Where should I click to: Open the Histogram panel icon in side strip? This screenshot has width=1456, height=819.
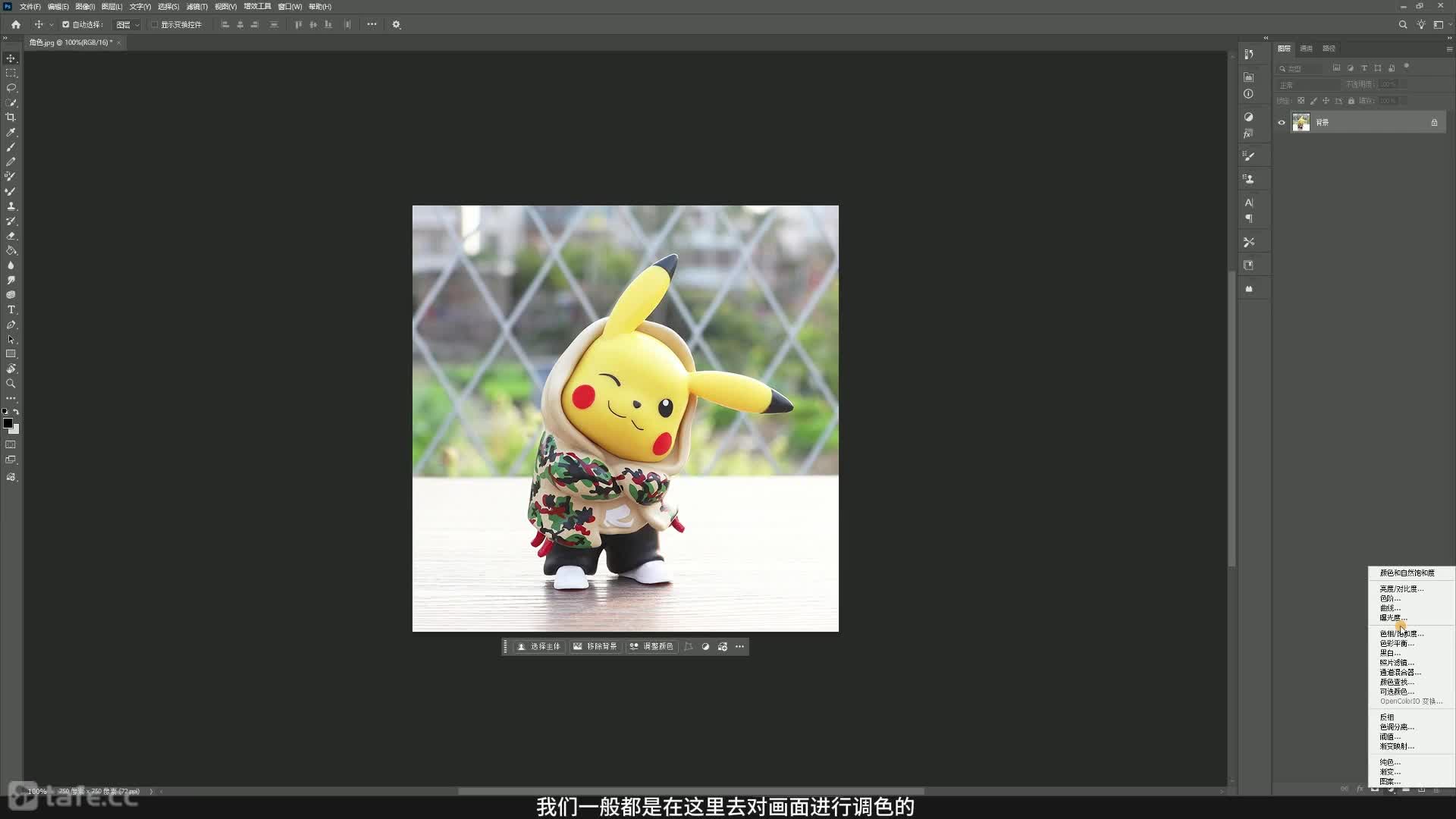pyautogui.click(x=1249, y=77)
